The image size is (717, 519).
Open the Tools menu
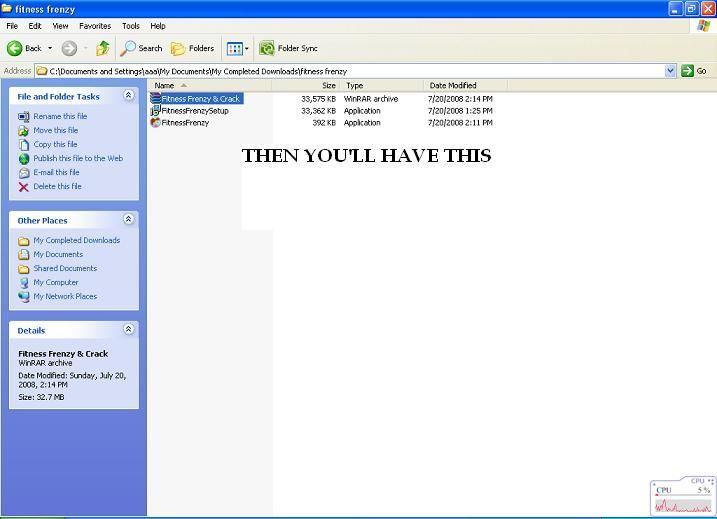(x=130, y=26)
